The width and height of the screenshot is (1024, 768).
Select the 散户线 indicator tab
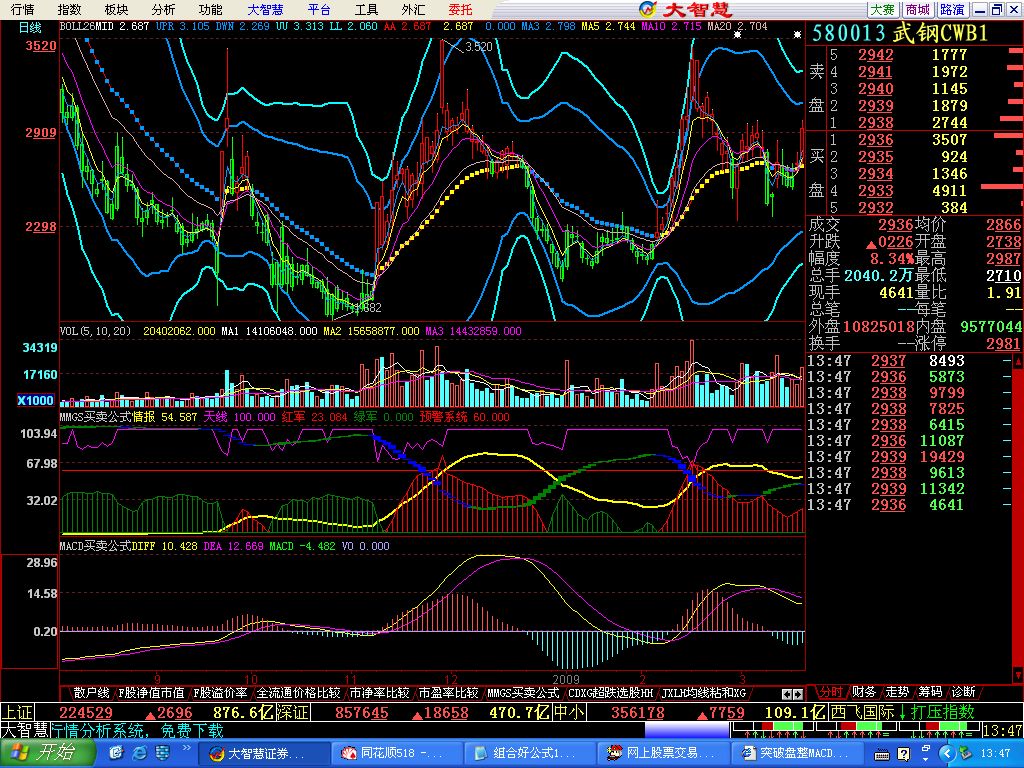[91, 693]
